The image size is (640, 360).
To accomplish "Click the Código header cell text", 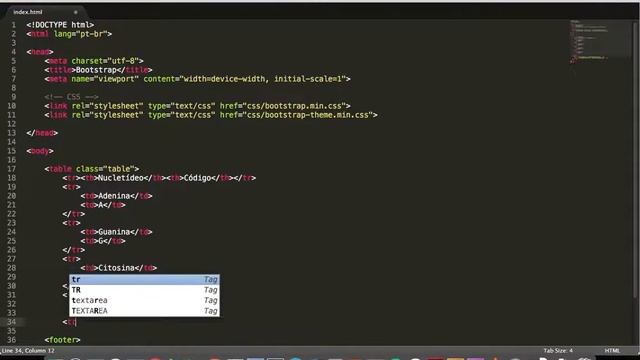I will point(198,178).
